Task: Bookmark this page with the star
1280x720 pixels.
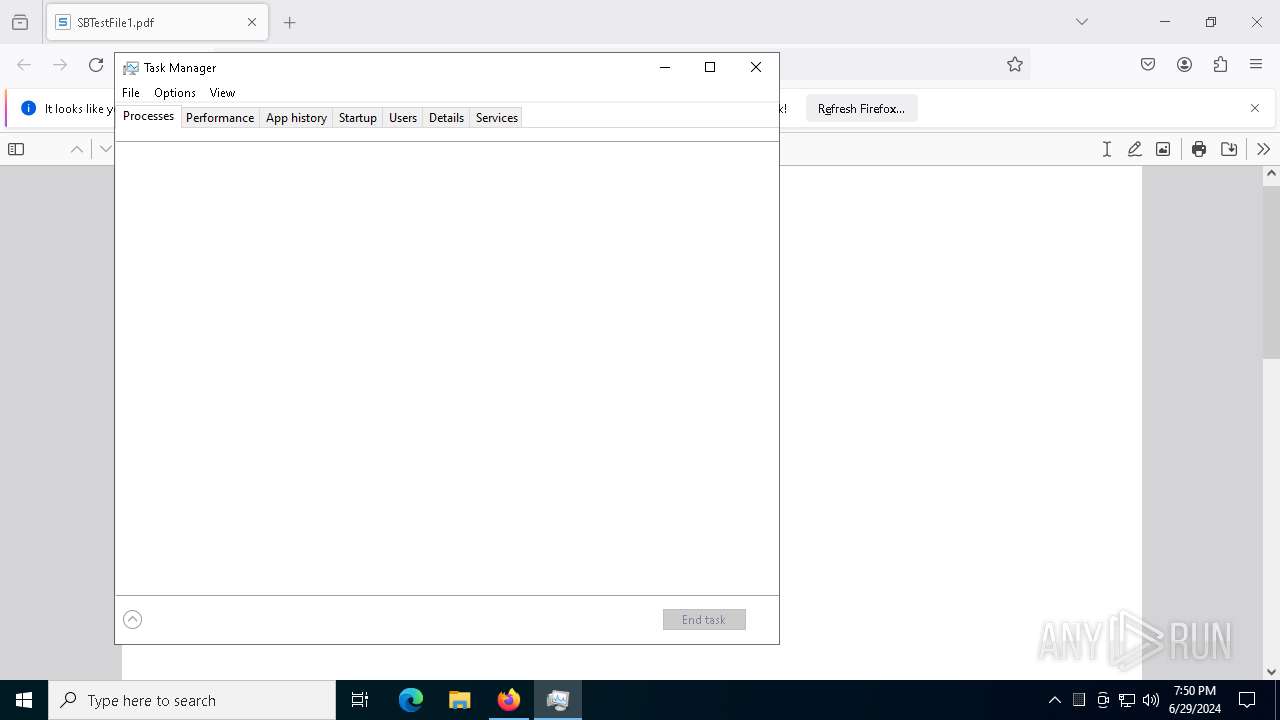Action: click(1015, 65)
